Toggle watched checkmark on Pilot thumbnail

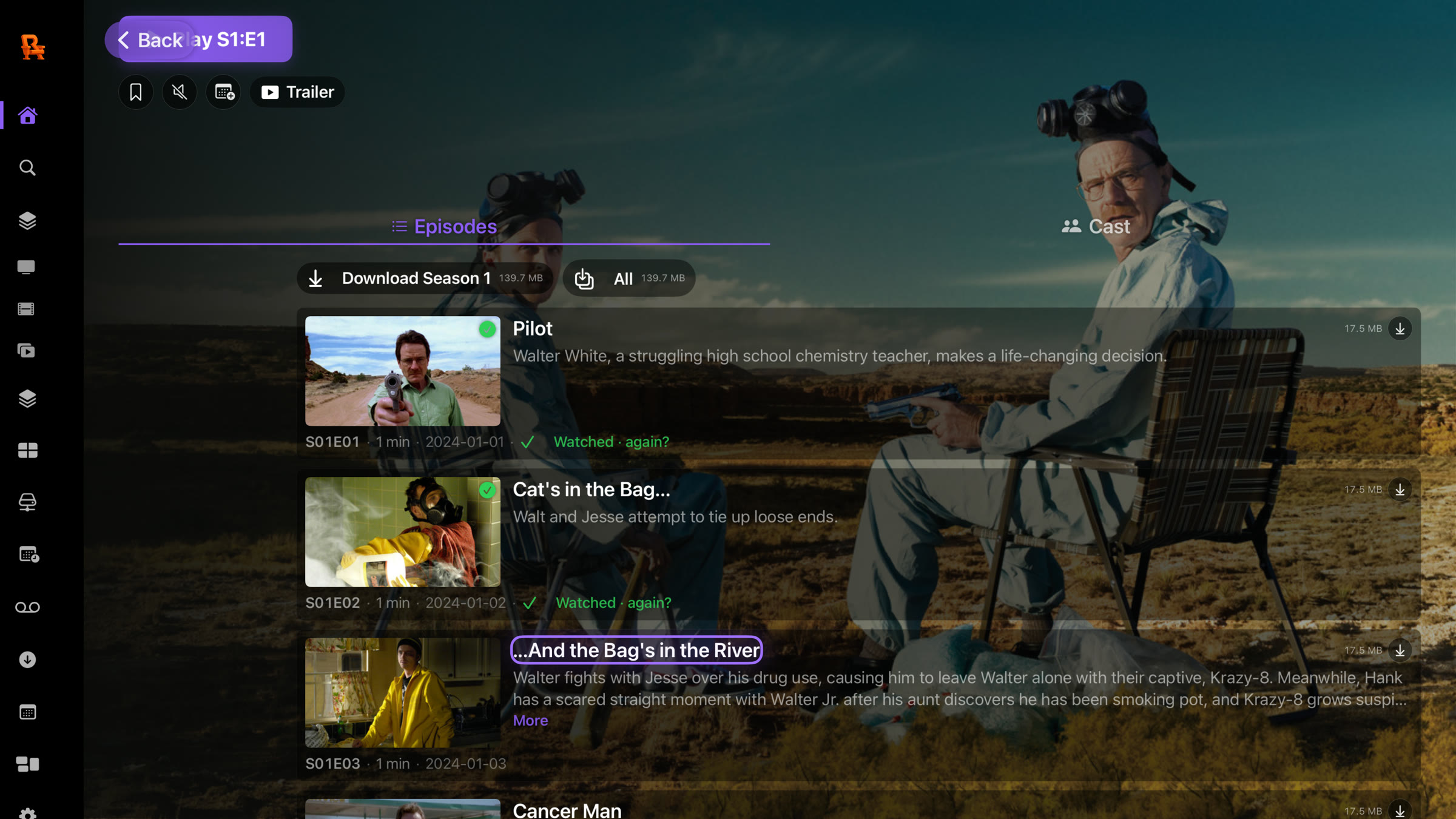(487, 329)
